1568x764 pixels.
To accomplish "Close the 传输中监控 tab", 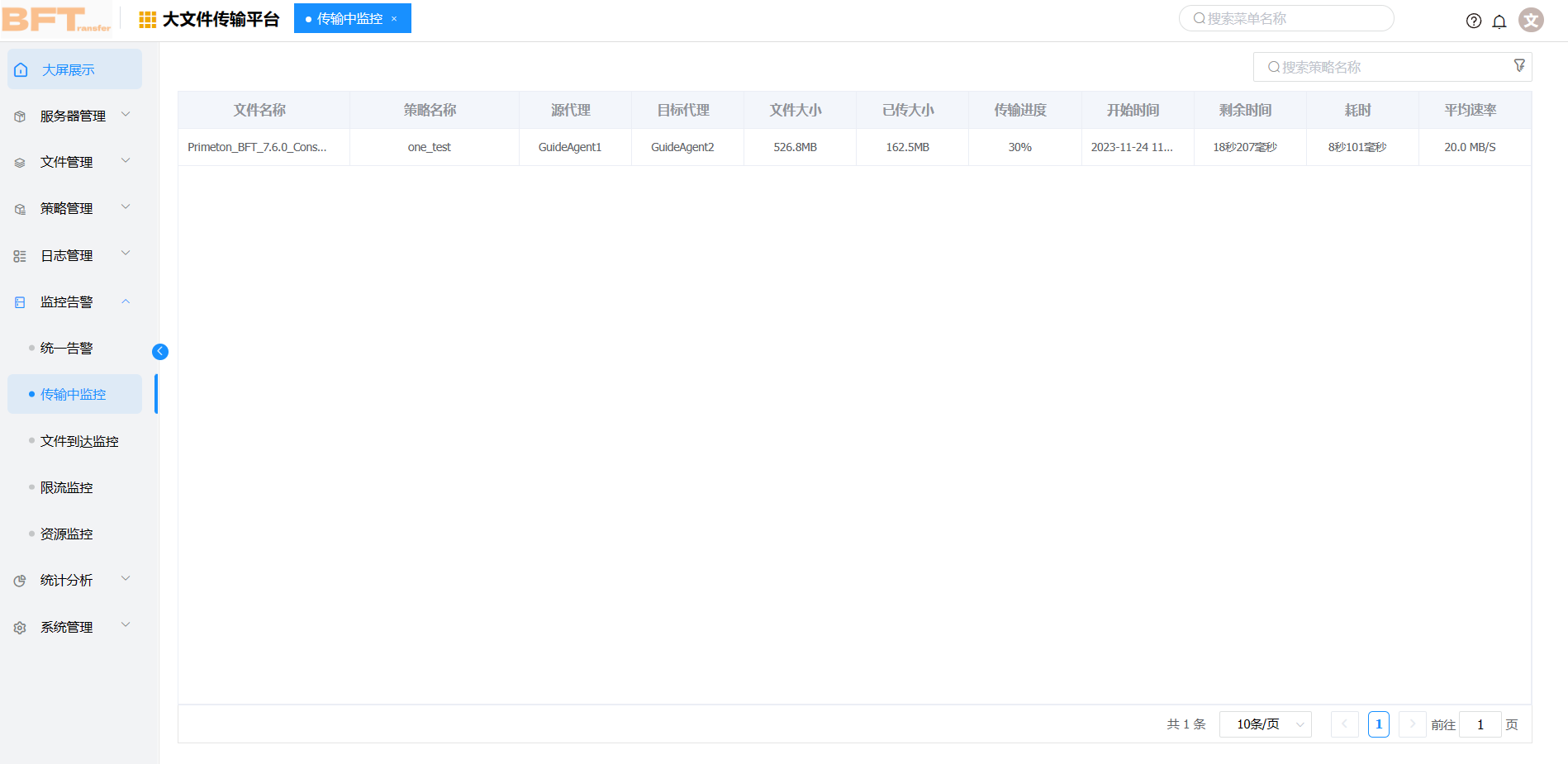I will pyautogui.click(x=394, y=19).
